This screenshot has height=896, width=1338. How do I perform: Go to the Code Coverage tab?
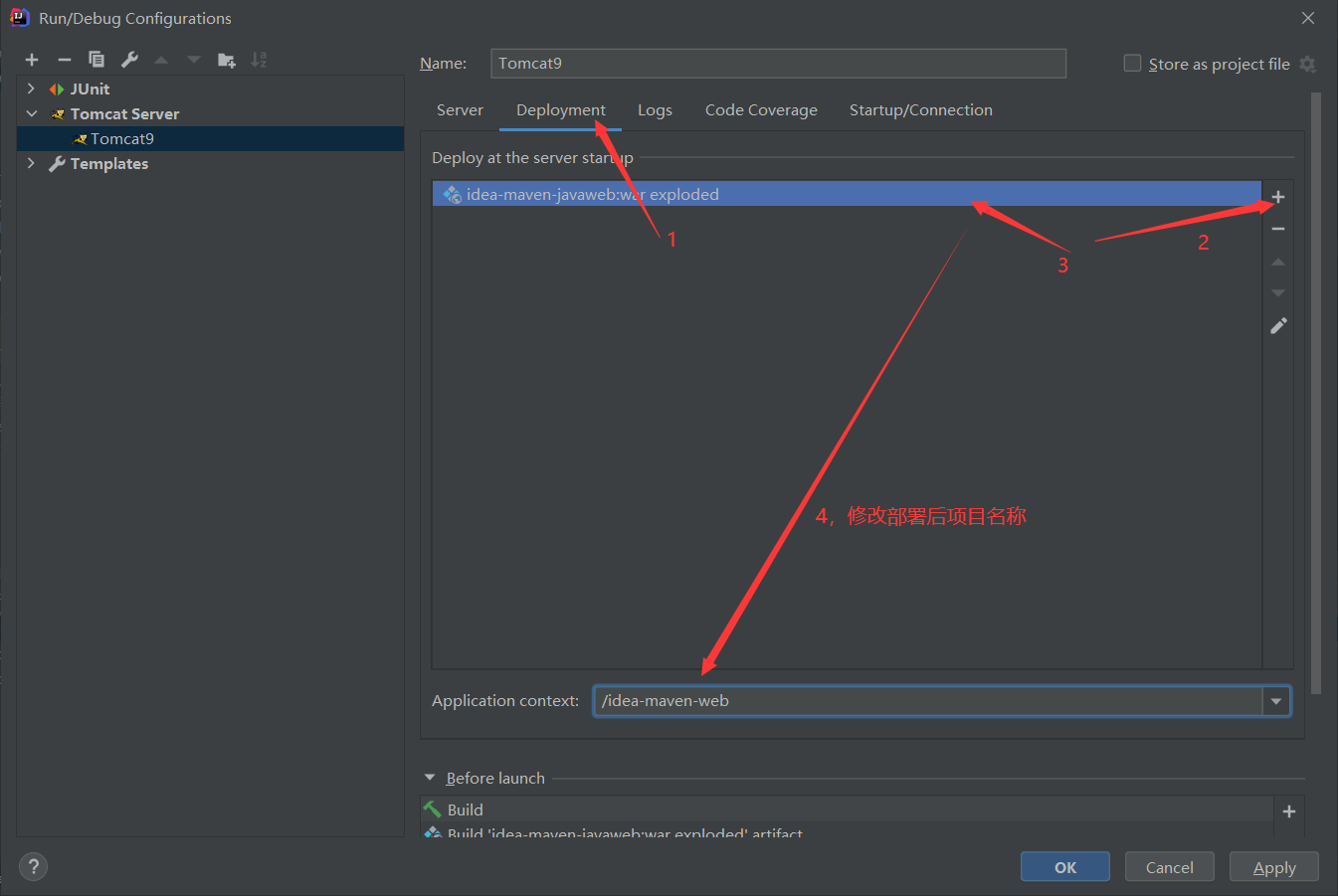coord(761,110)
